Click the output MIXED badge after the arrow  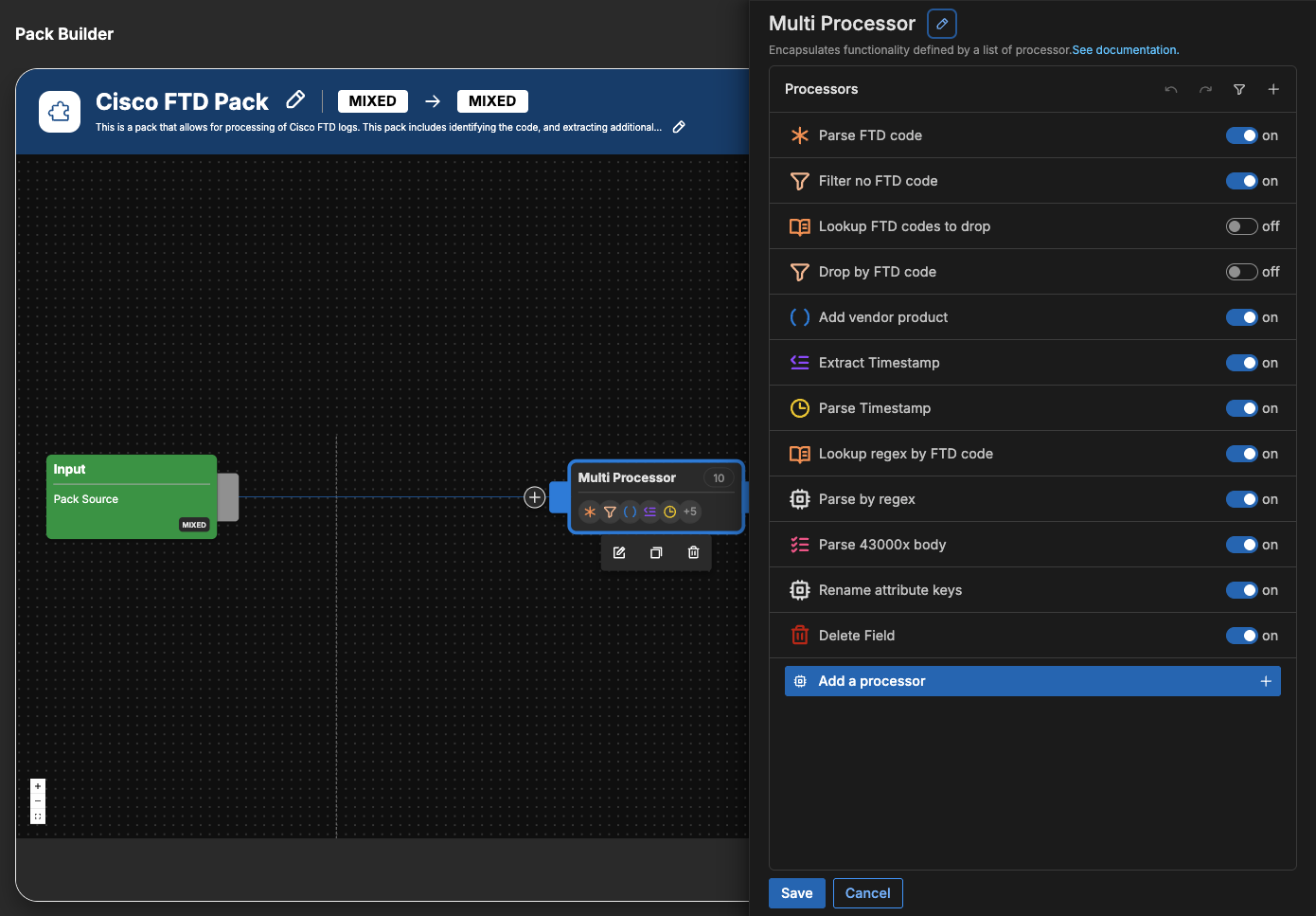point(492,101)
